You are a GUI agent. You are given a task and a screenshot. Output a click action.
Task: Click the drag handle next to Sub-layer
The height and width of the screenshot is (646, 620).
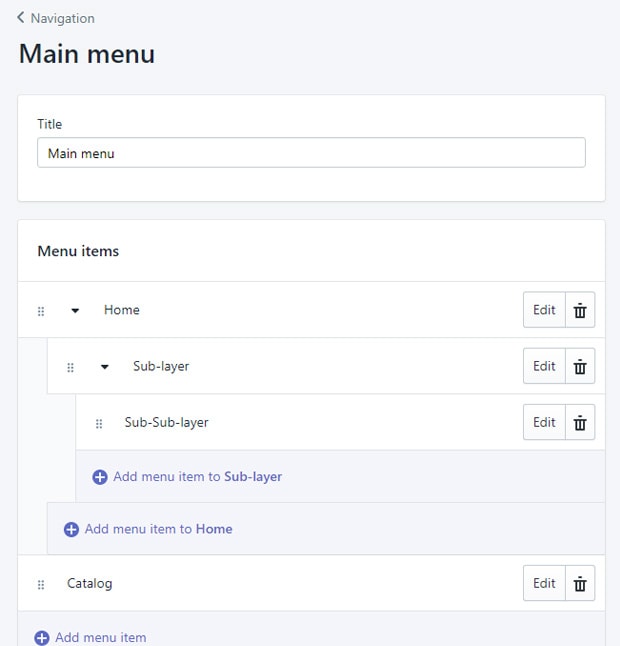pos(70,367)
